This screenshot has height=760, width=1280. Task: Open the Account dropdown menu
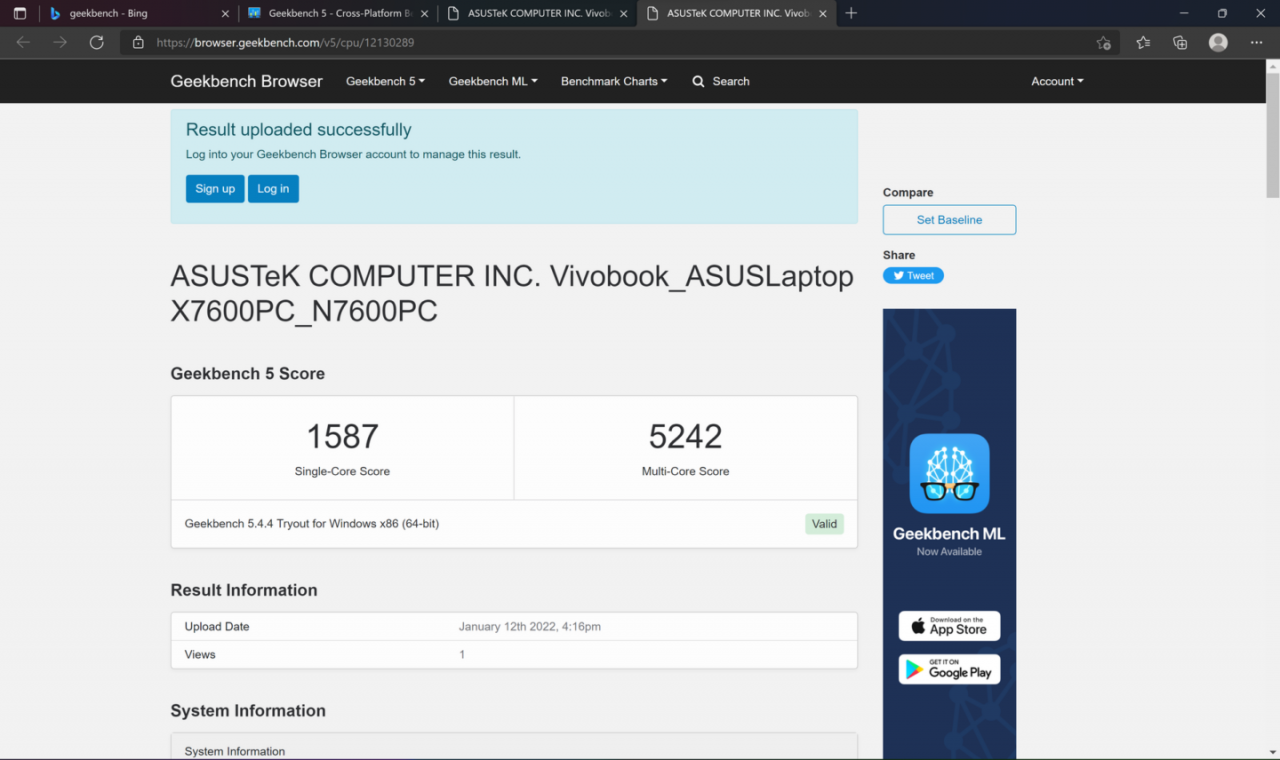pyautogui.click(x=1057, y=81)
